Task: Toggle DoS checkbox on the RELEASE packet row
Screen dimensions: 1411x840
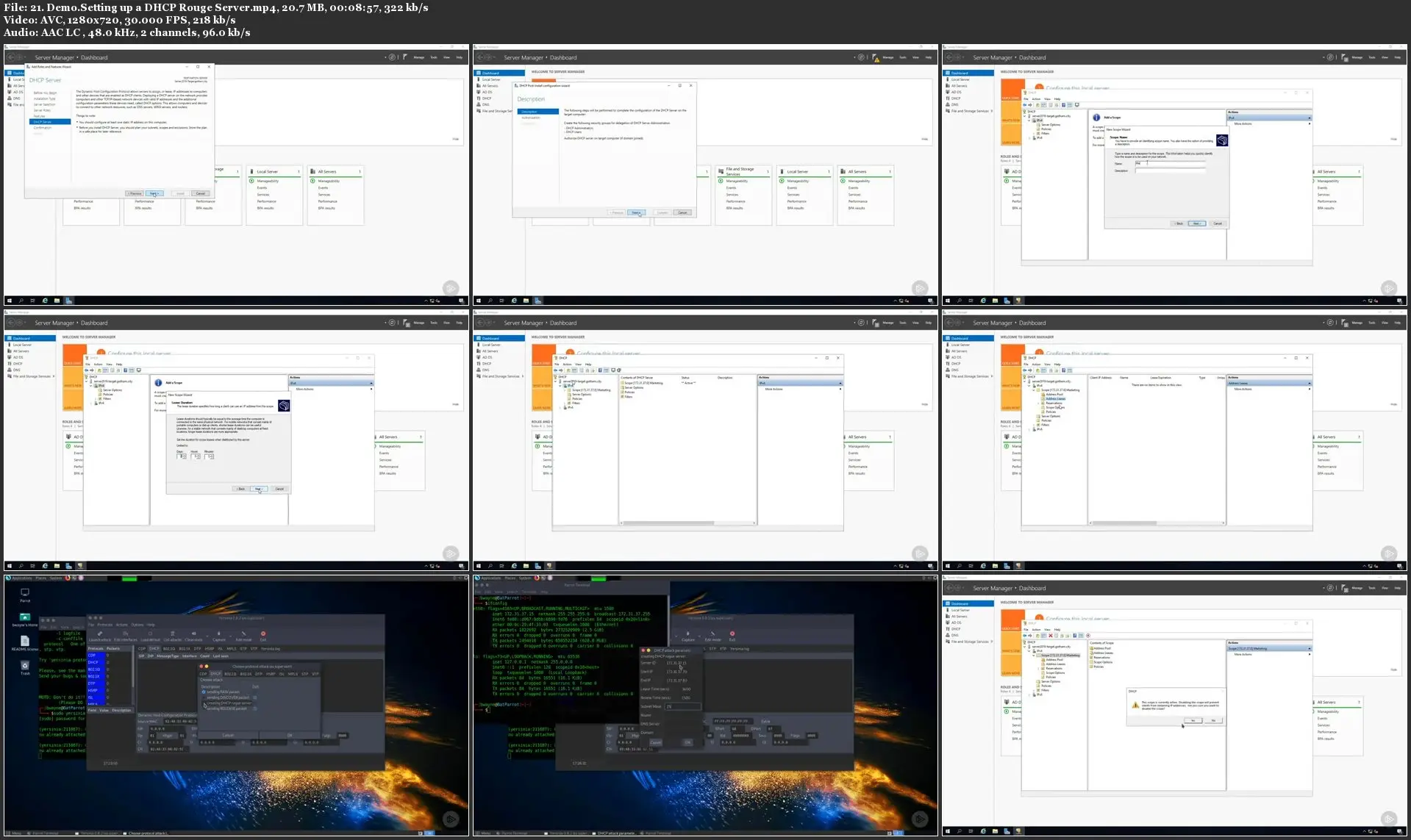Action: click(x=255, y=708)
